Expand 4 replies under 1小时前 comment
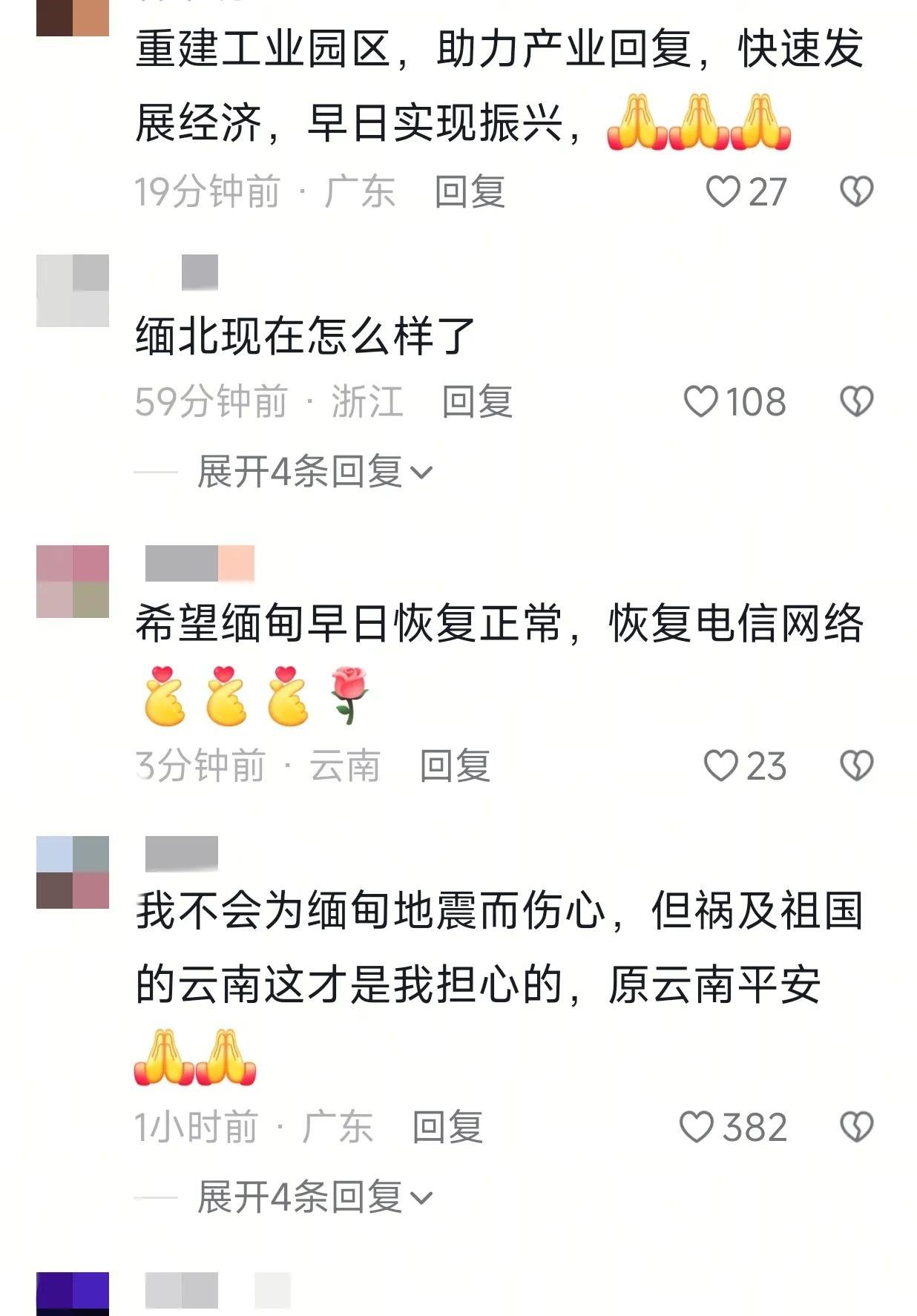 (315, 1197)
